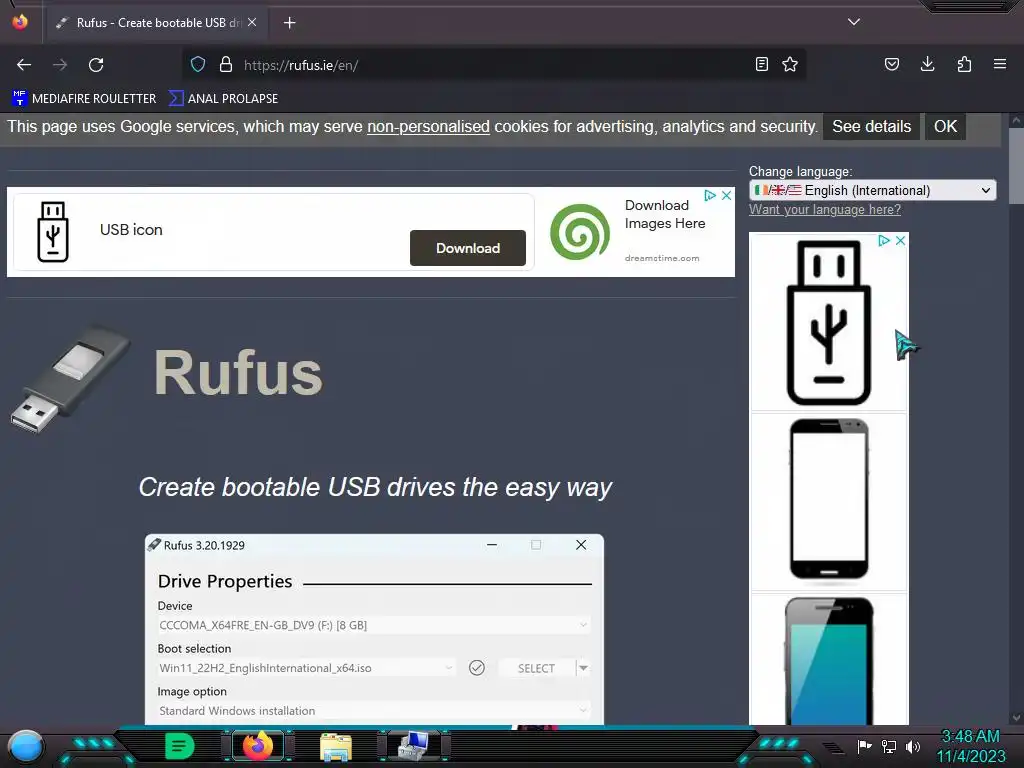Open the MEDIAFIRE ROULETTER bookmark

(84, 99)
